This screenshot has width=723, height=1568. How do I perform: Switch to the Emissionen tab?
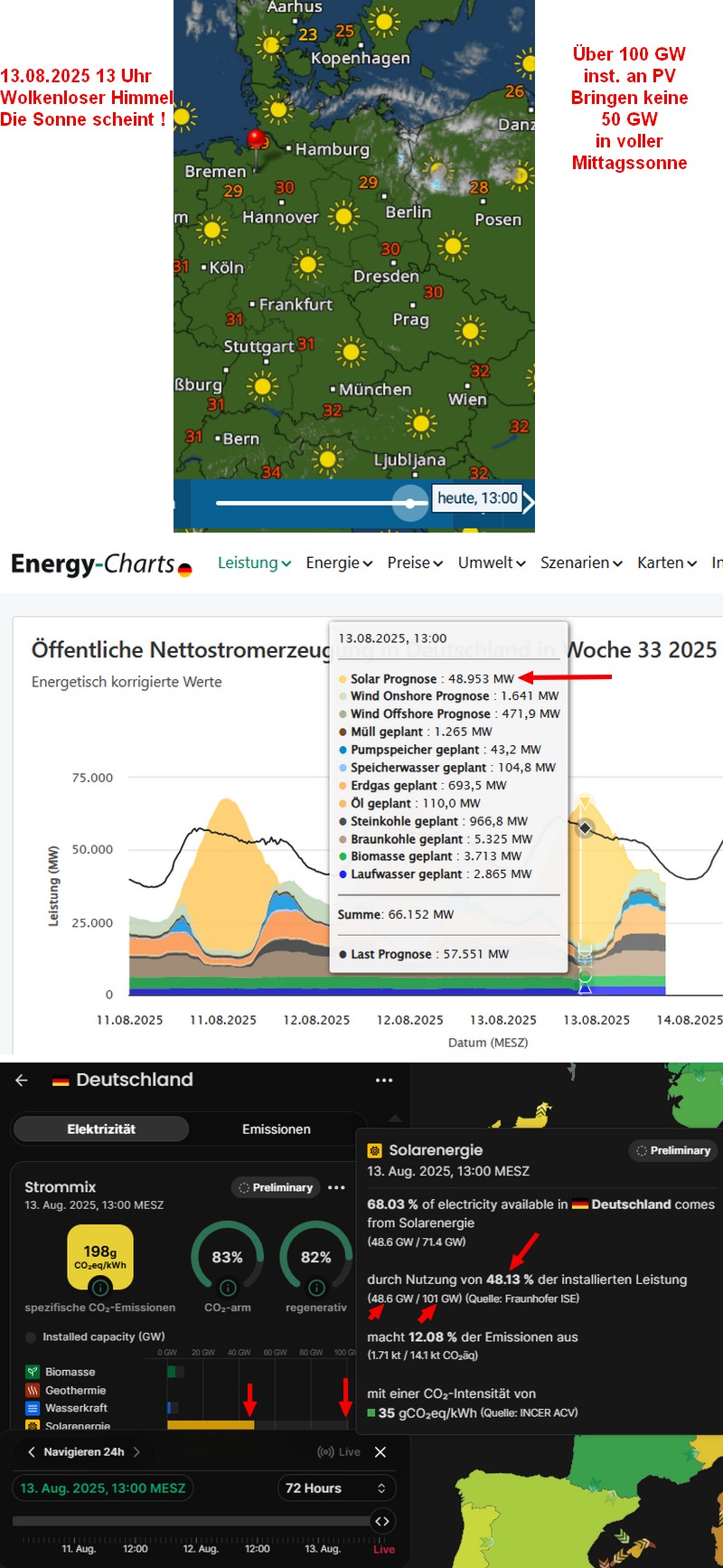click(276, 1129)
